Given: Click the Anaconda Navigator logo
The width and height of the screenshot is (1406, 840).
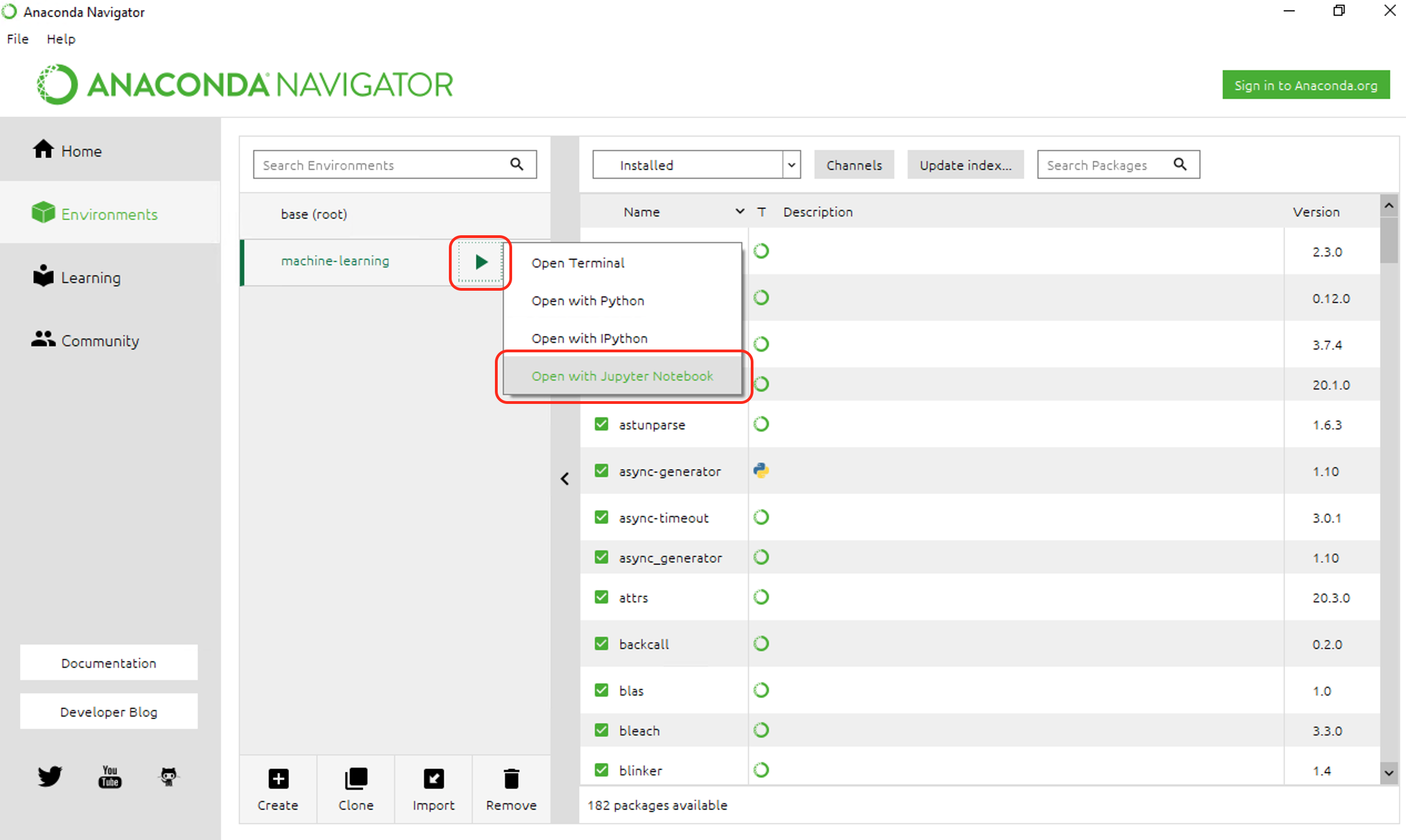Looking at the screenshot, I should tap(245, 84).
